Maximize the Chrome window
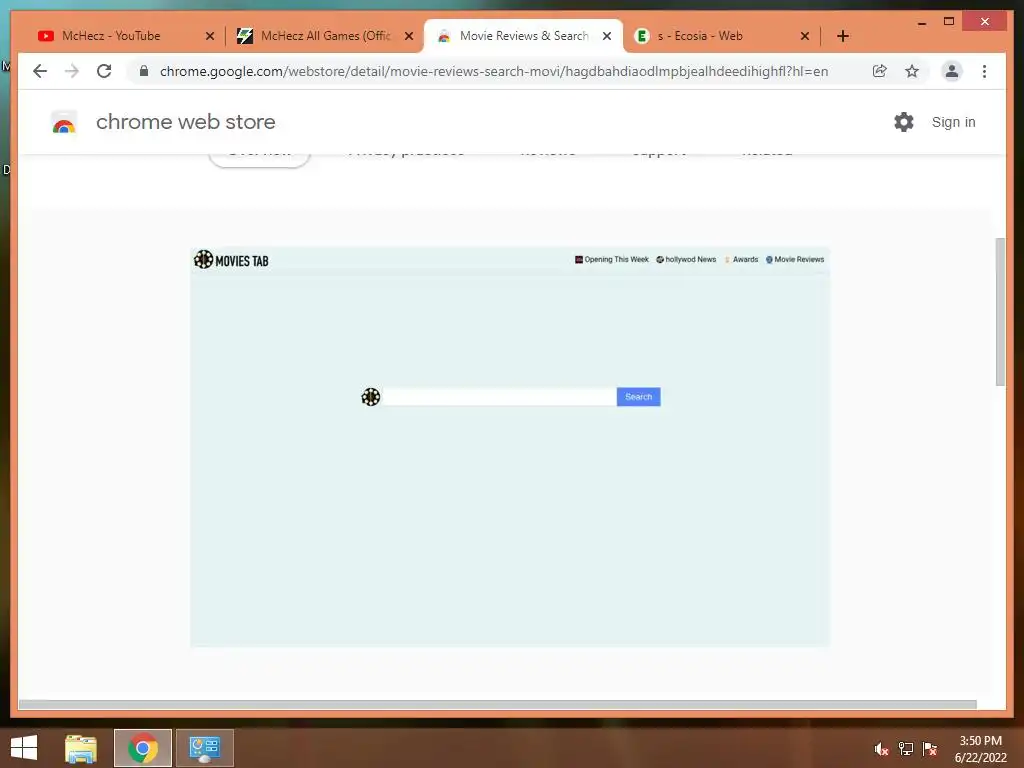 [949, 22]
